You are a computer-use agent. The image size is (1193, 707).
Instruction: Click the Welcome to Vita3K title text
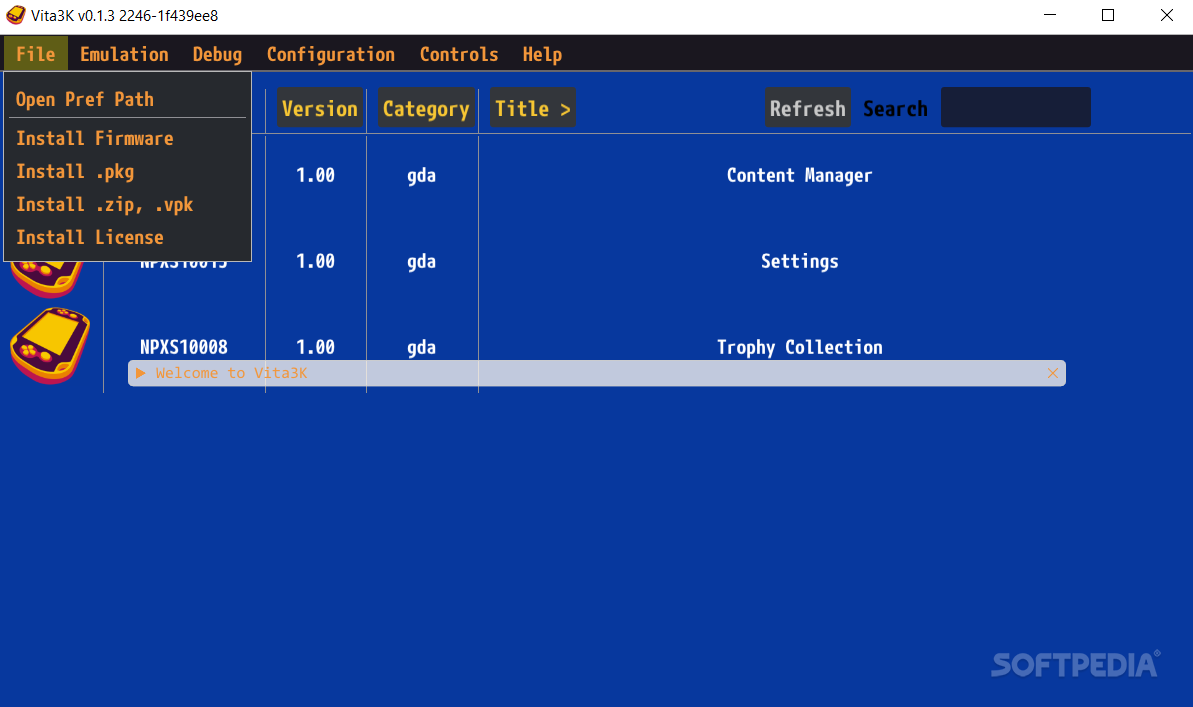click(x=231, y=373)
